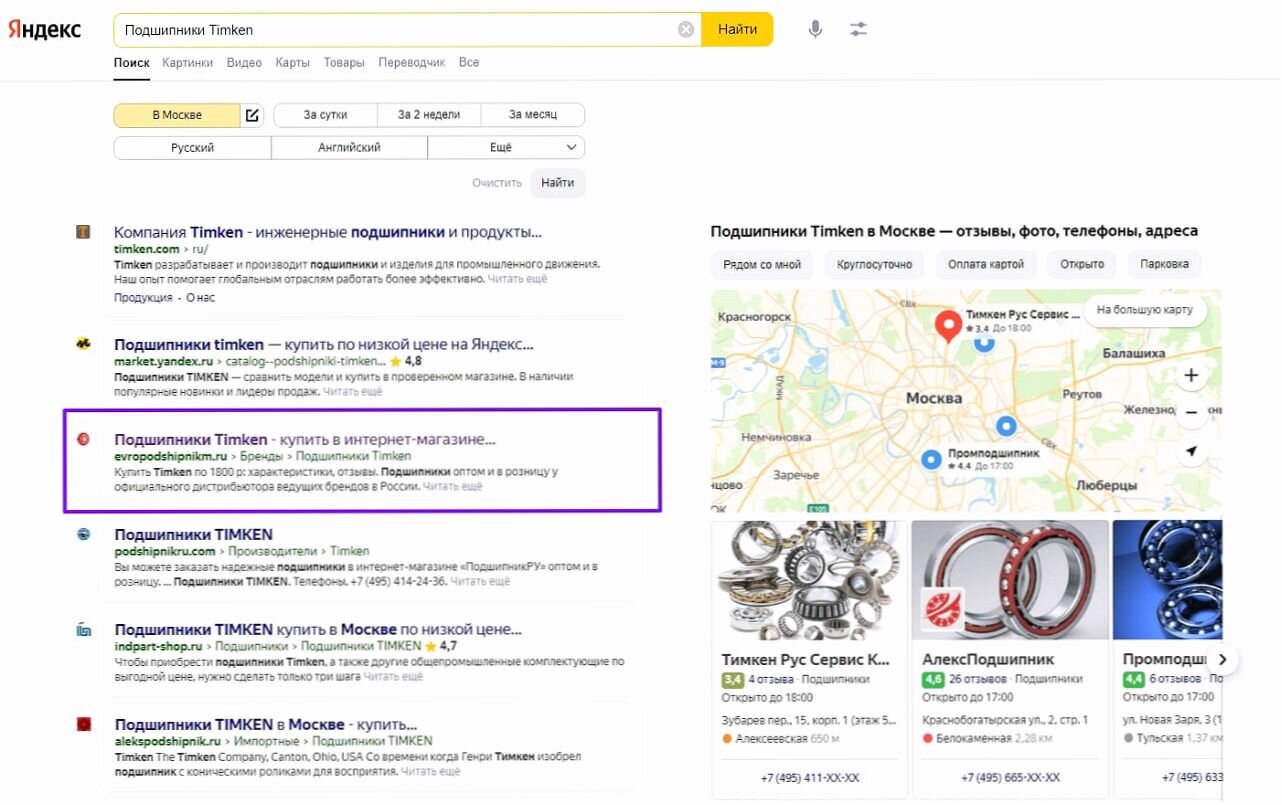Screen dimensions: 1282x805
Task: Toggle the В Москве region filter
Action: [177, 115]
